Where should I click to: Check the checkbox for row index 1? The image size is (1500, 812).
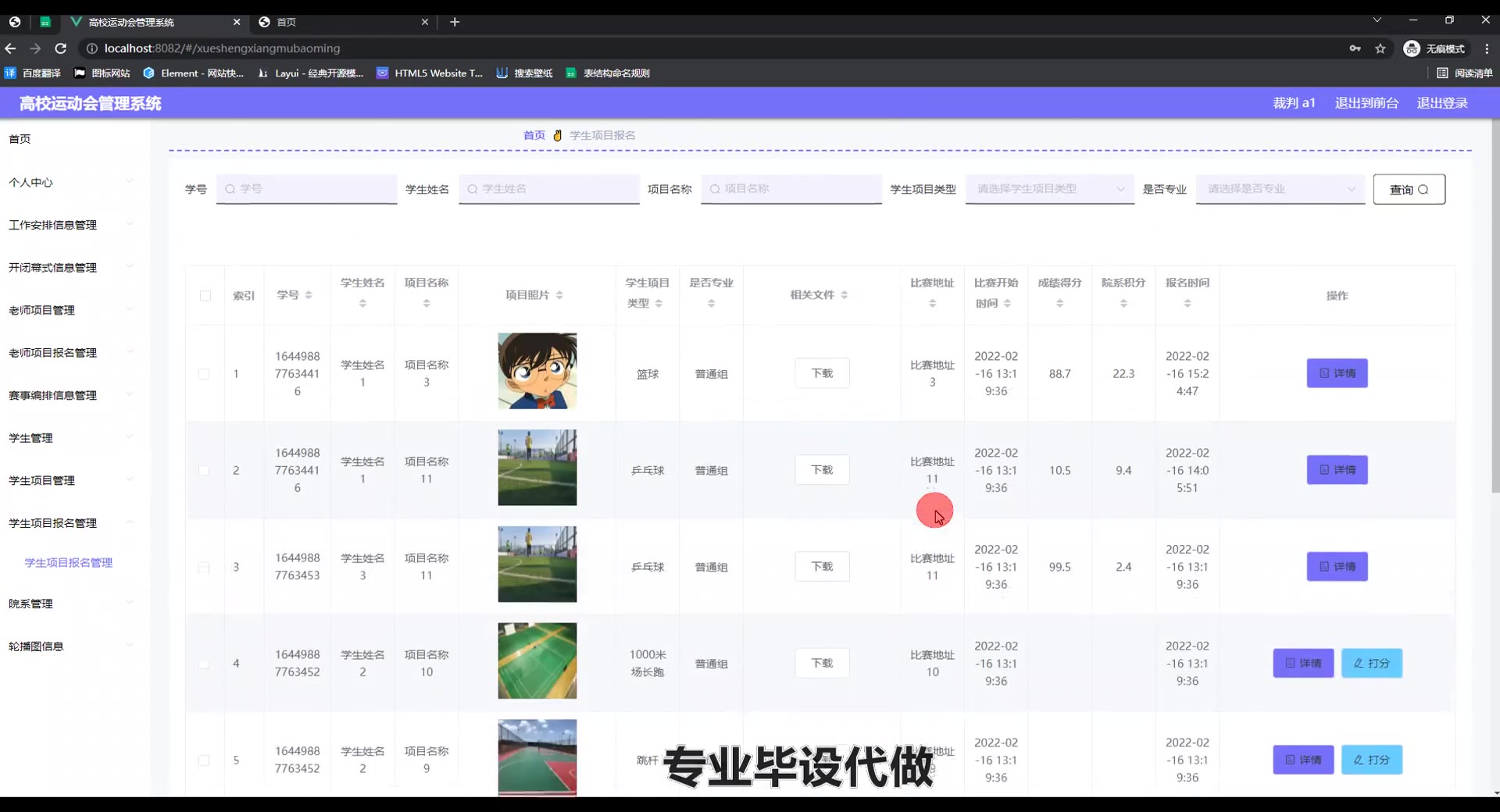coord(204,374)
